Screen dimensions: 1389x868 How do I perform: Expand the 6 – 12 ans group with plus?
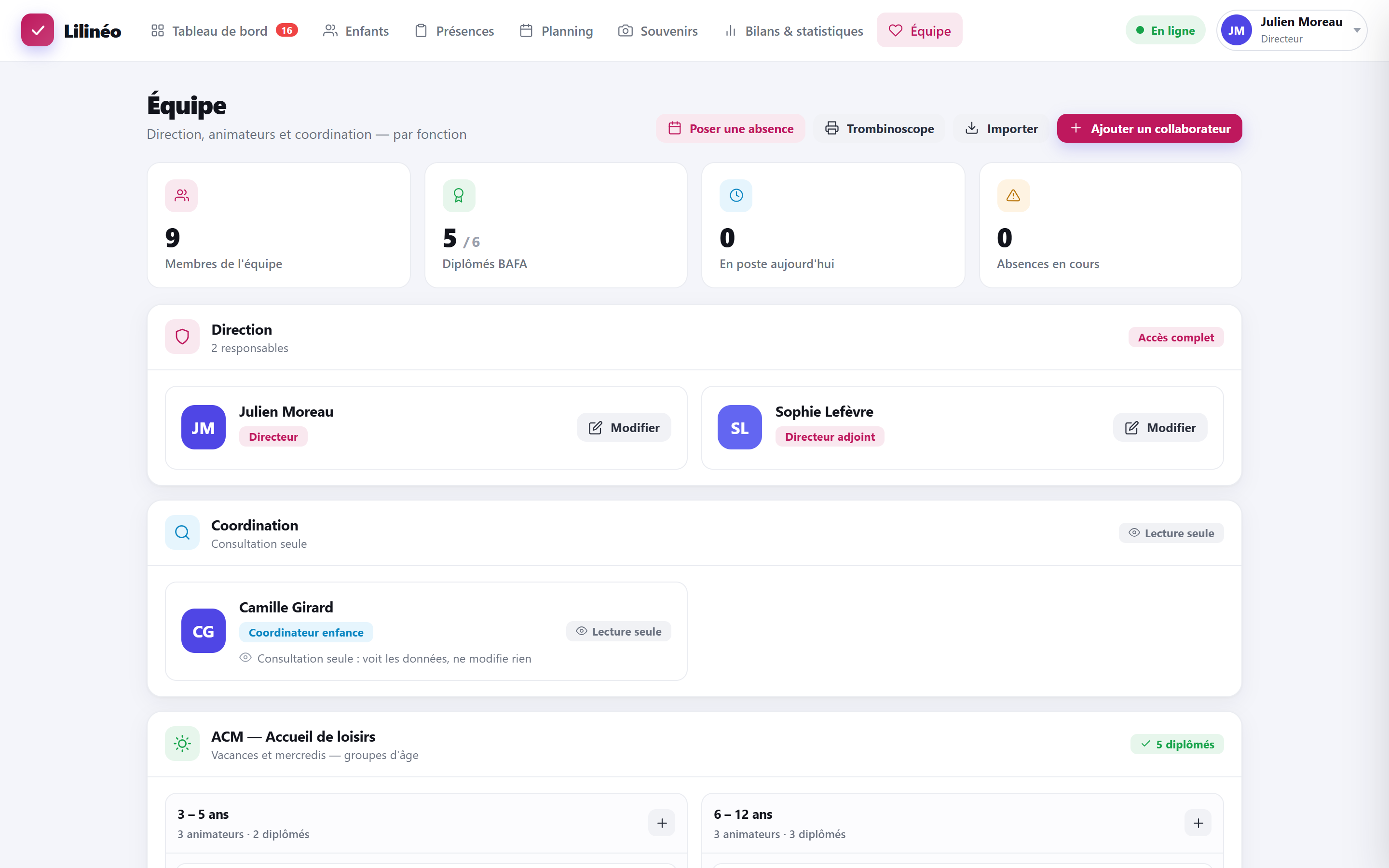click(x=1198, y=823)
